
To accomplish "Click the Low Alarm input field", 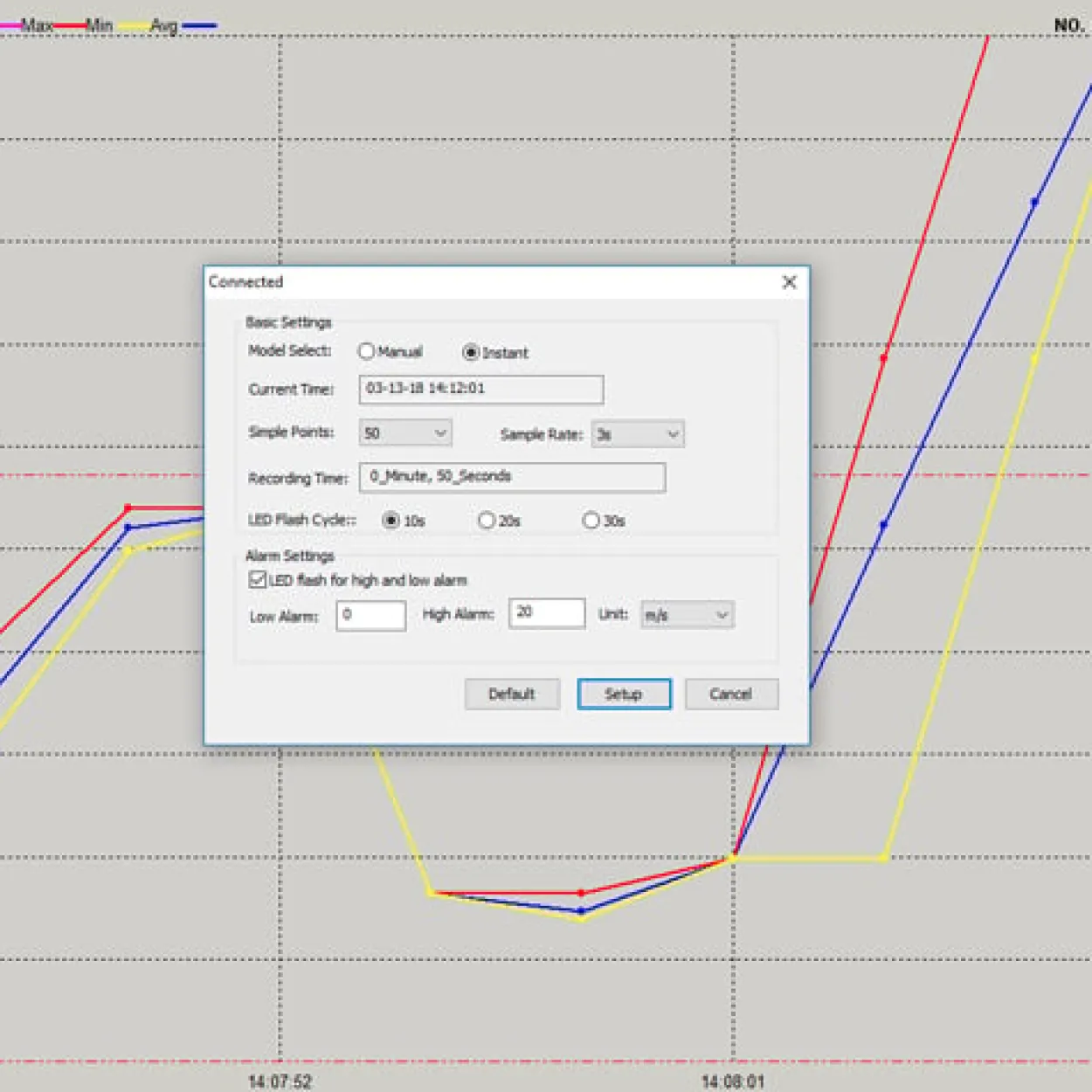I will pos(371,615).
